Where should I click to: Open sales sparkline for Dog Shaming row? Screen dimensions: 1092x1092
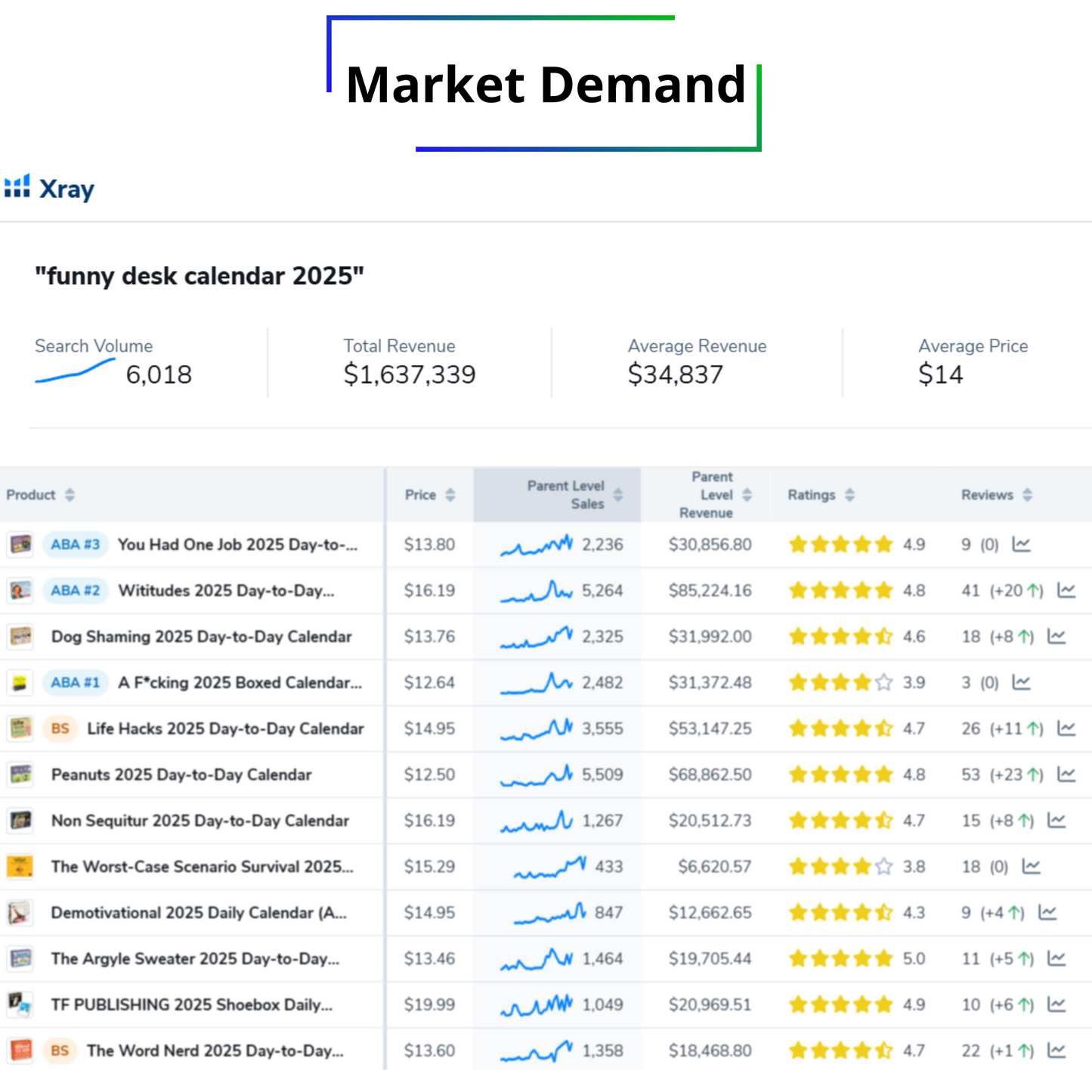pos(537,637)
